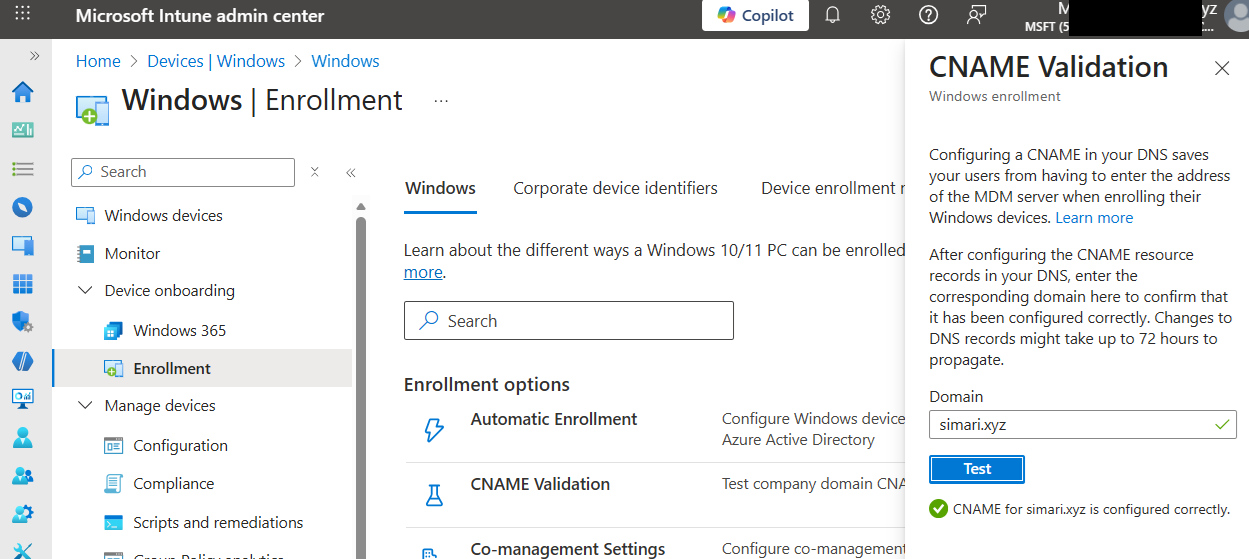This screenshot has width=1249, height=559.
Task: Open Devices in the nav rail
Action: coord(22,245)
